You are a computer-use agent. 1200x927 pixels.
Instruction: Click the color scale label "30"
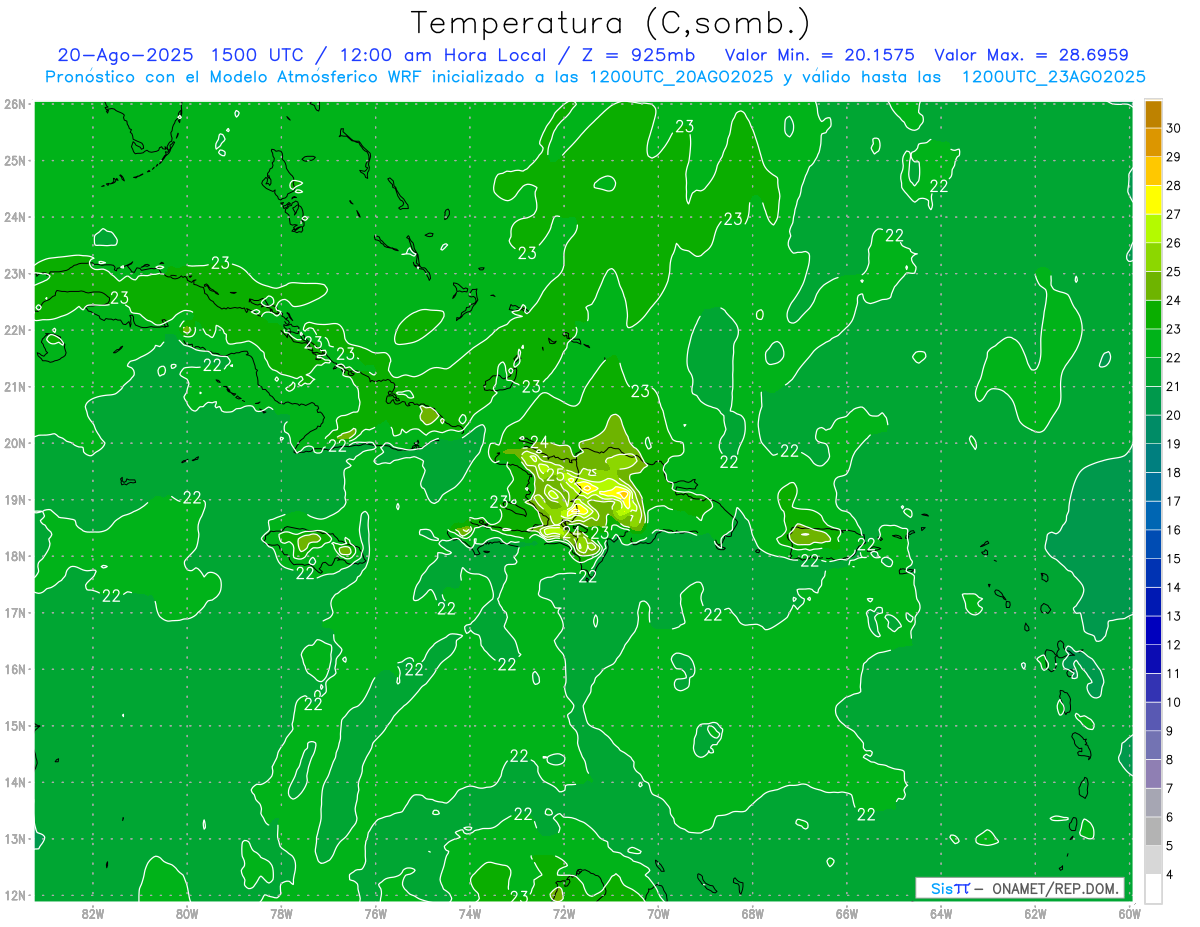[1173, 128]
